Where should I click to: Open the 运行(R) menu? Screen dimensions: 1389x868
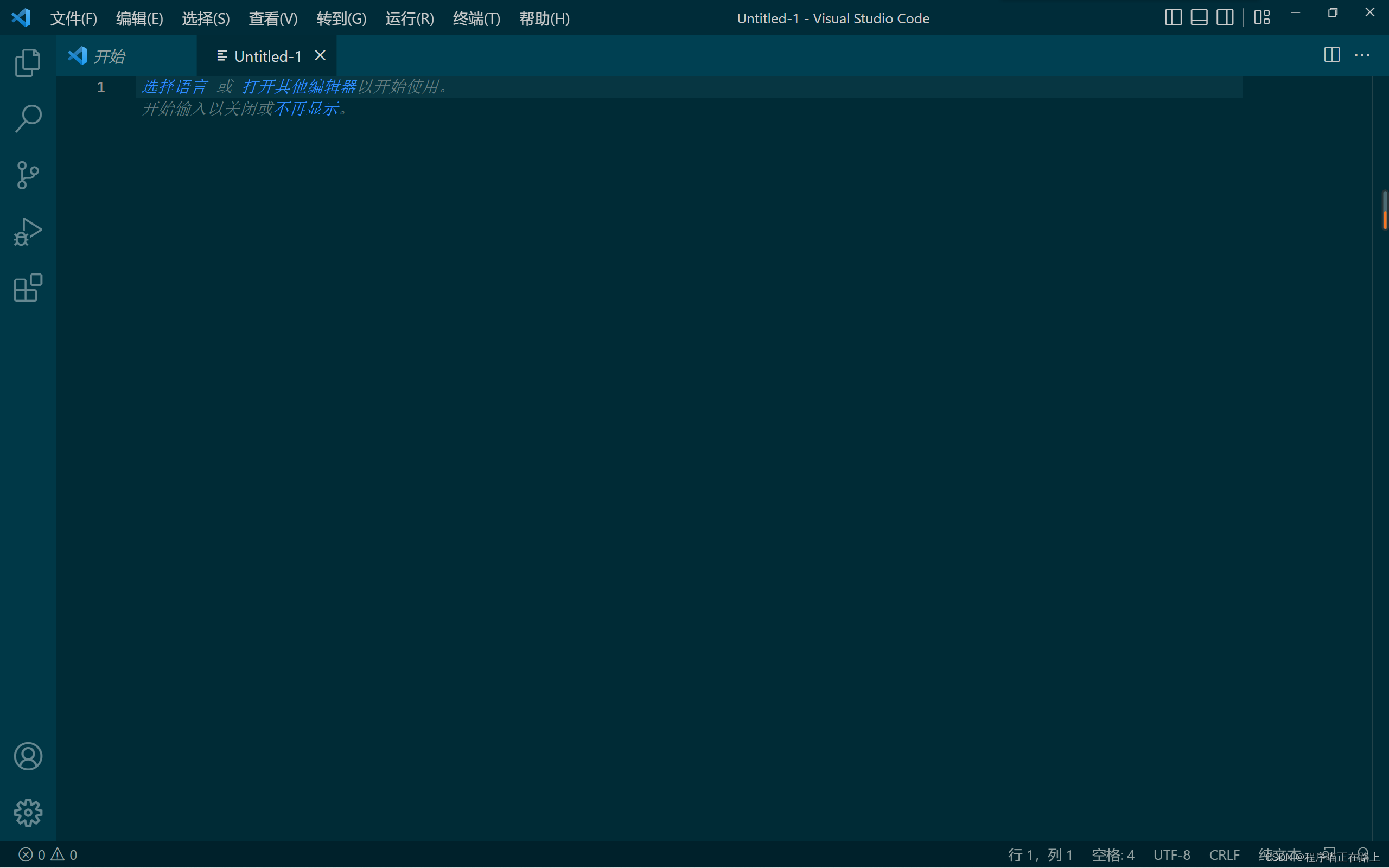(x=409, y=18)
